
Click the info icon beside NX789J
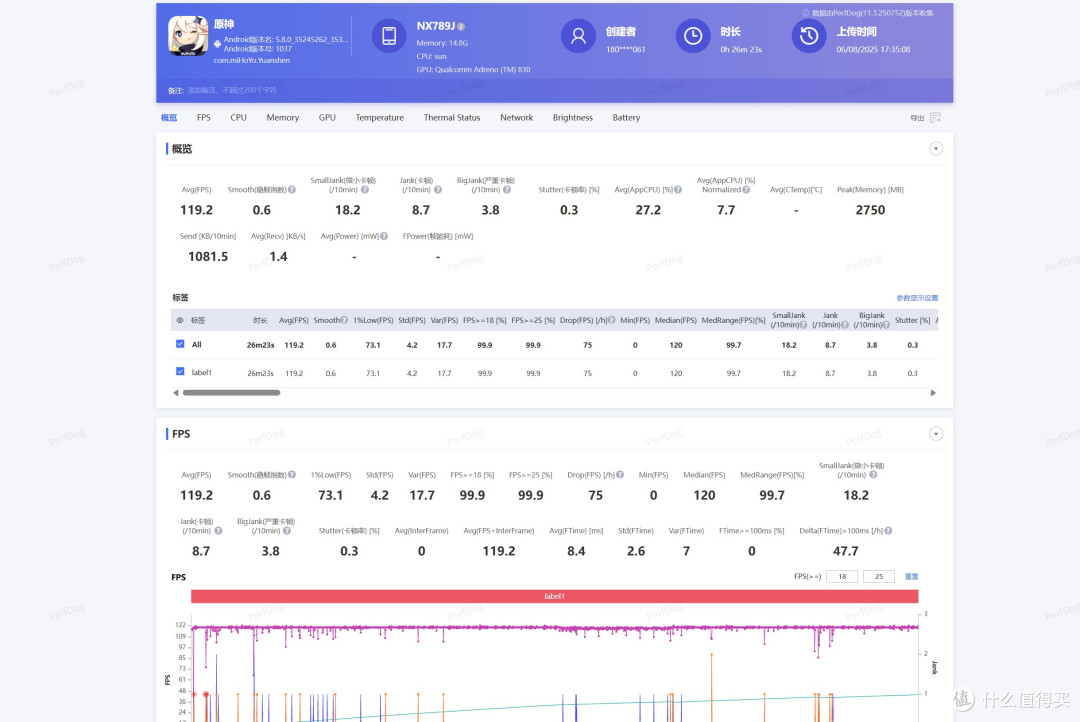click(461, 27)
